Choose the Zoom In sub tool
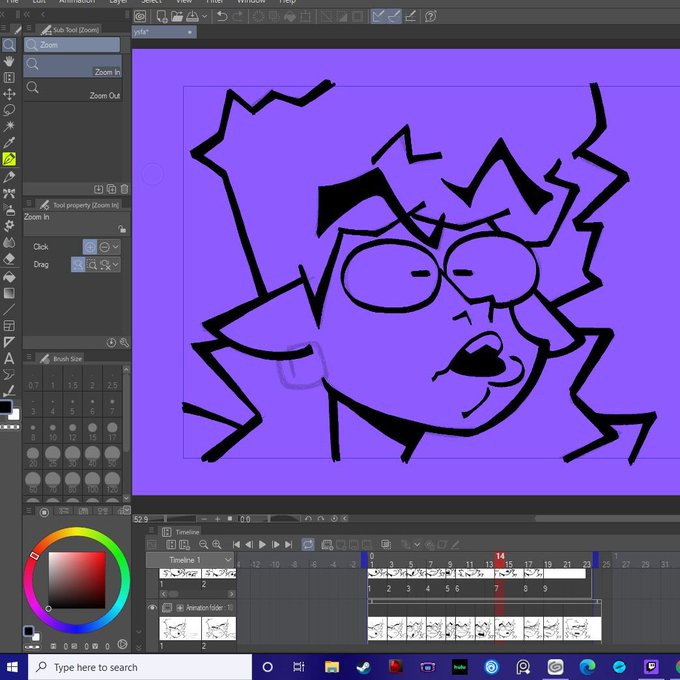The width and height of the screenshot is (680, 680). 72,66
